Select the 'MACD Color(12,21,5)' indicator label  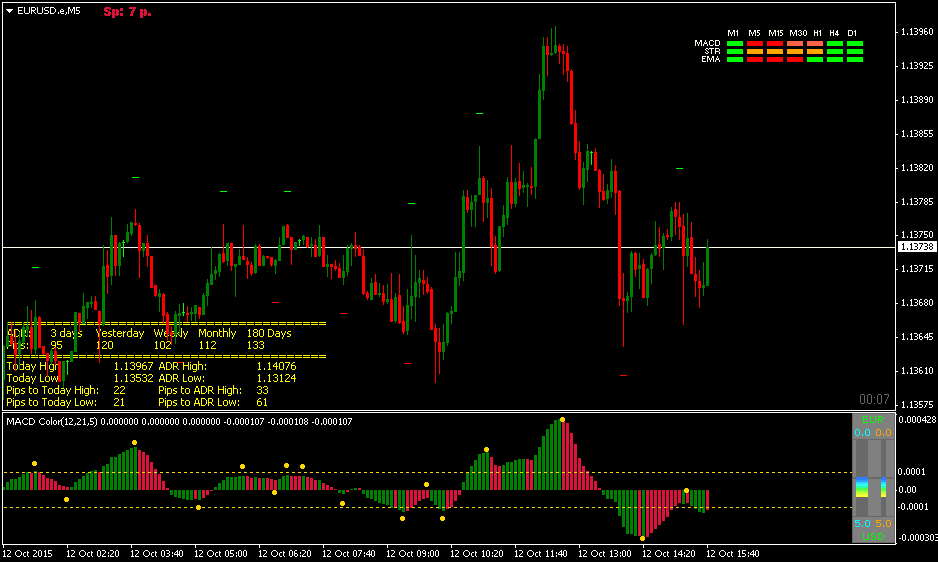[52, 421]
